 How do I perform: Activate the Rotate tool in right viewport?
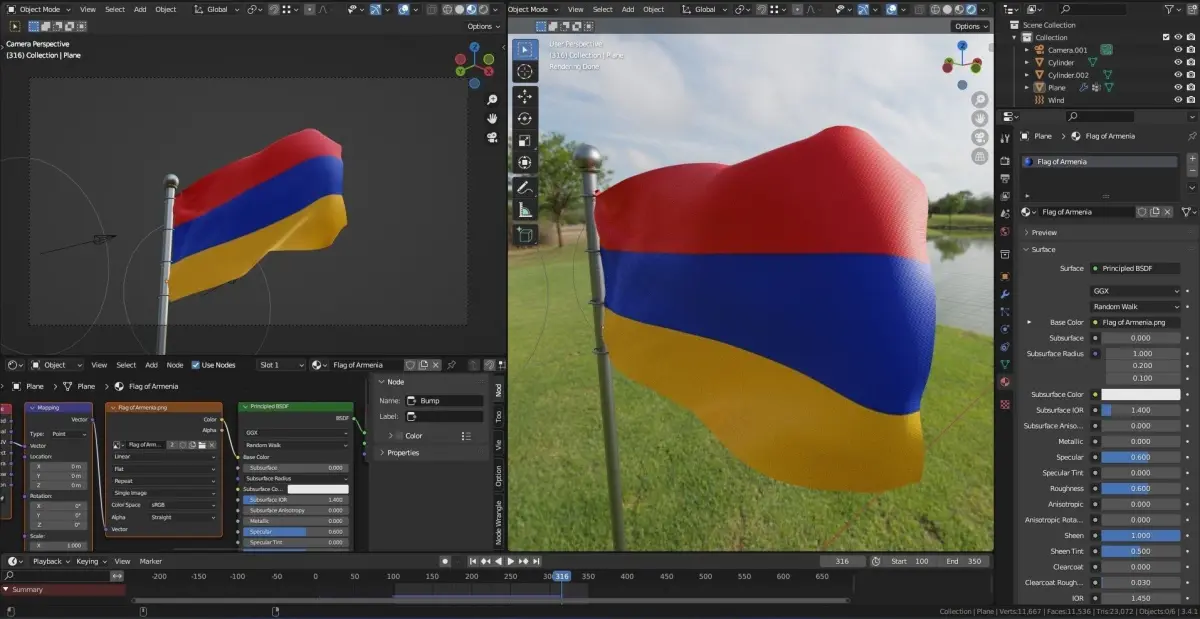525,119
